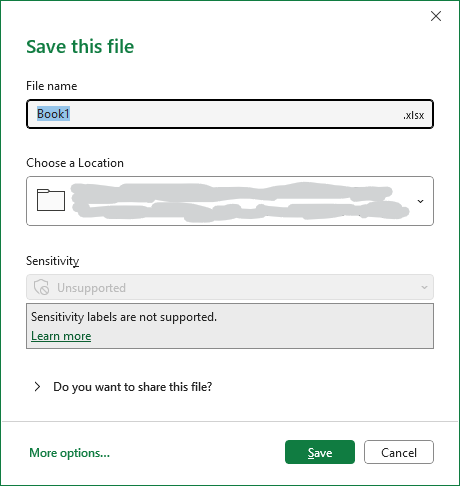
Task: Open the Sensitivity Unsupported dropdown
Action: (230, 287)
